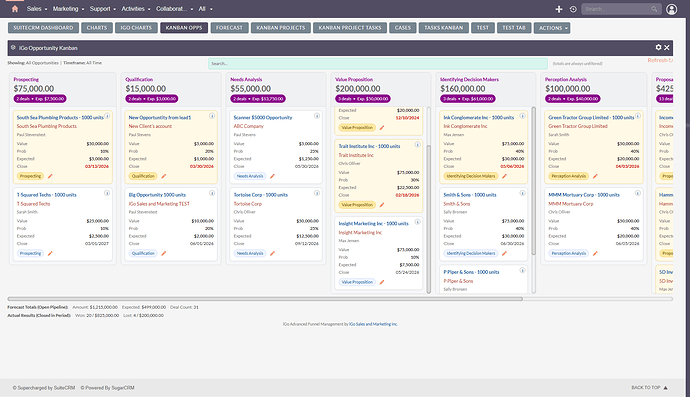Click the Refresh link

coord(660,60)
